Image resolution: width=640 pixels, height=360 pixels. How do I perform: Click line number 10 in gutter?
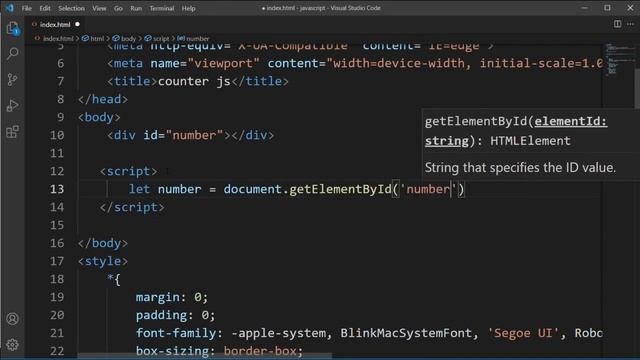point(57,136)
